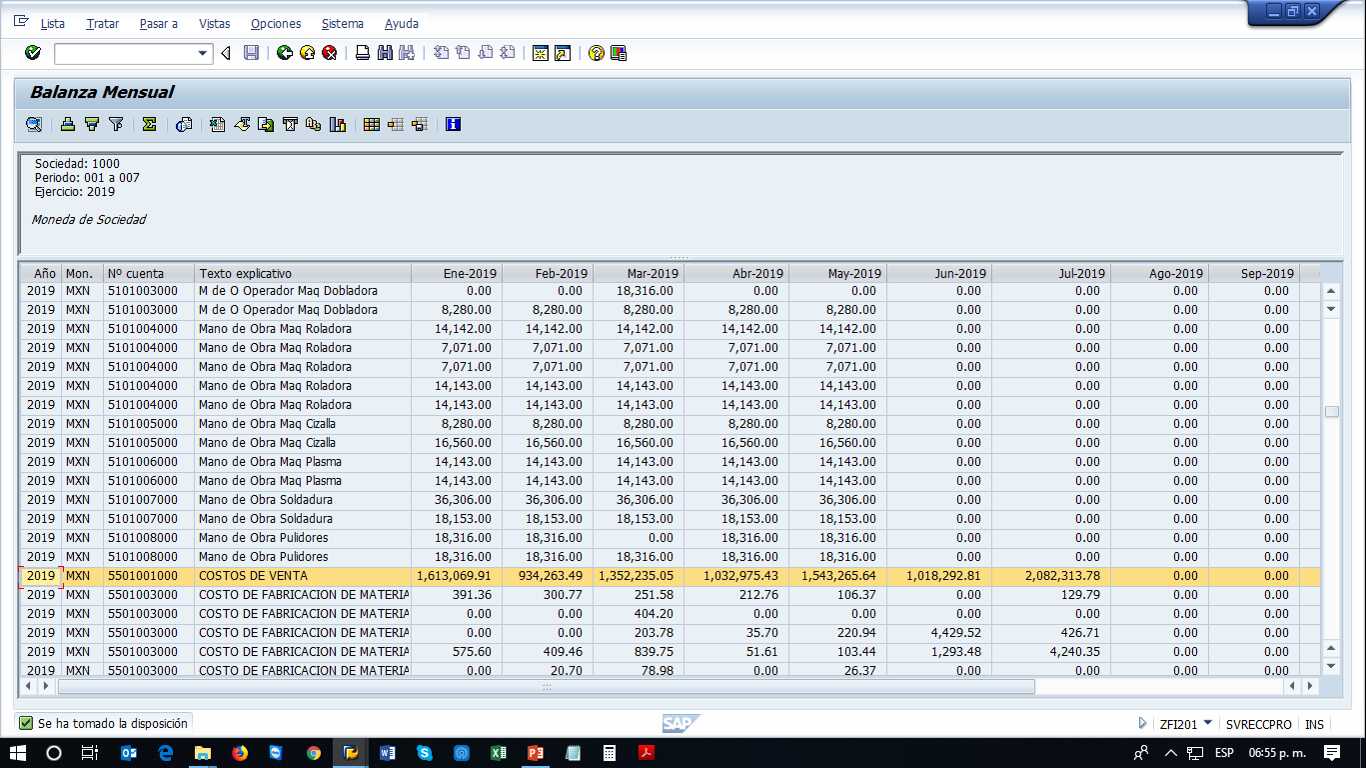Open the Ayuda menu
Image resolution: width=1366 pixels, height=768 pixels.
[402, 23]
